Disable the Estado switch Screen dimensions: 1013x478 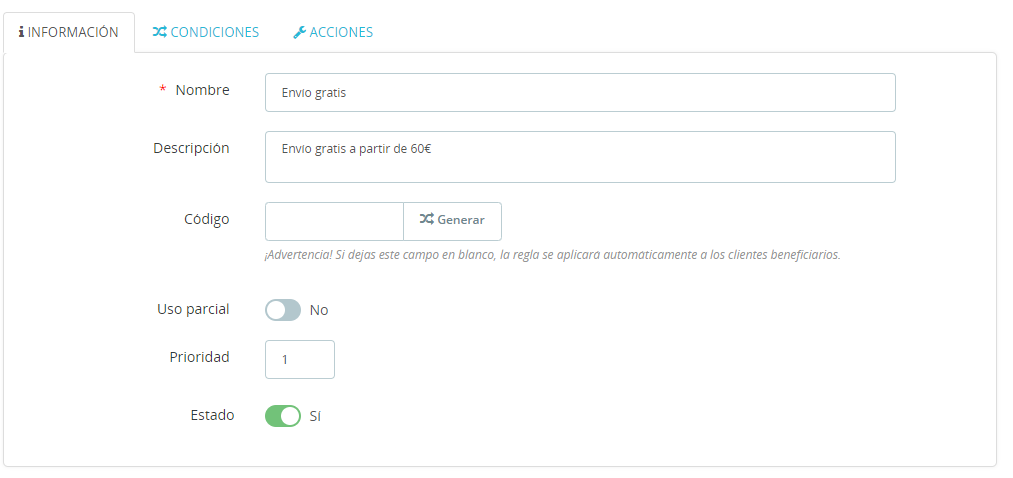click(x=283, y=416)
